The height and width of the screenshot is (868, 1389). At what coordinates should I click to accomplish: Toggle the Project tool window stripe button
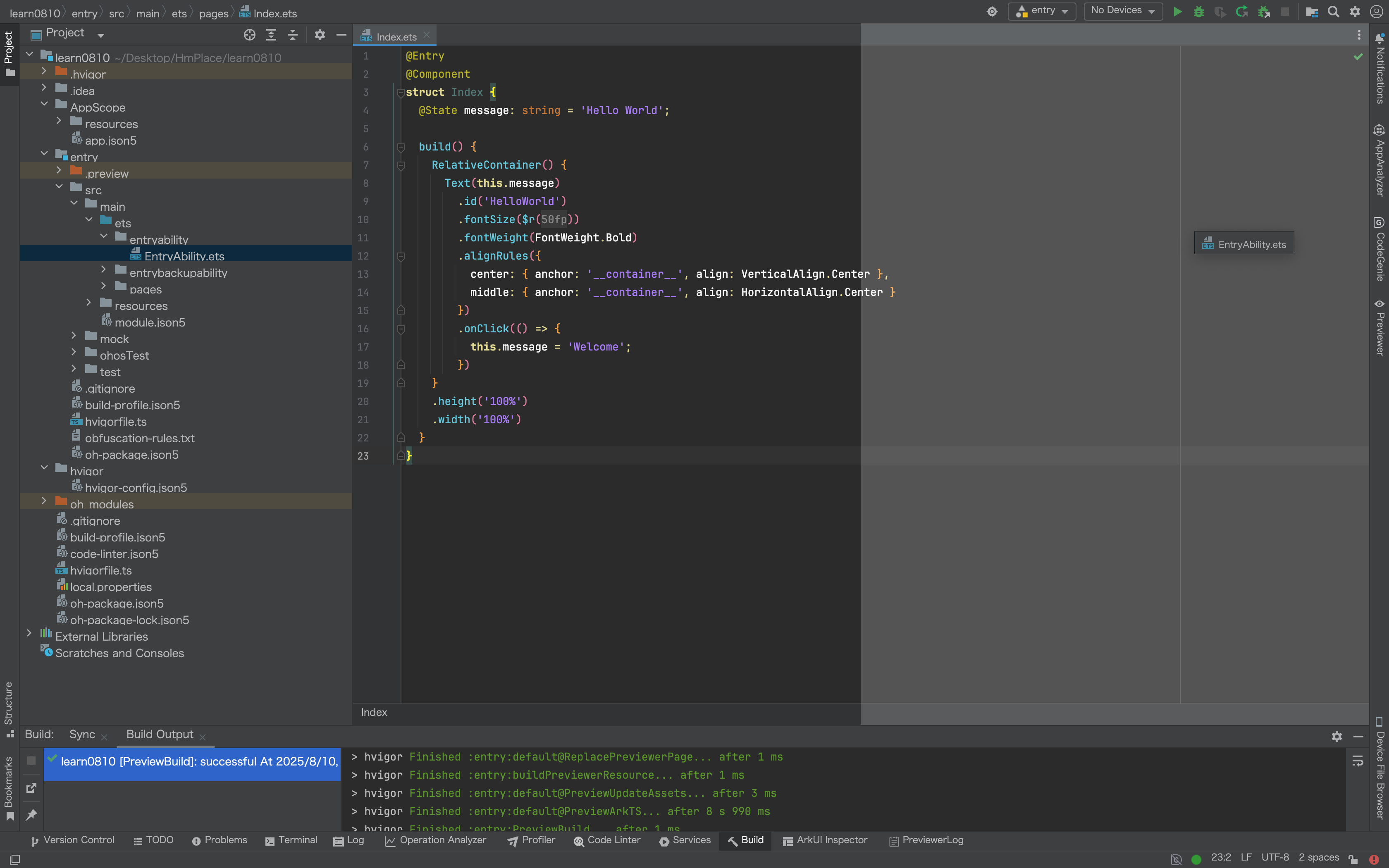point(9,54)
